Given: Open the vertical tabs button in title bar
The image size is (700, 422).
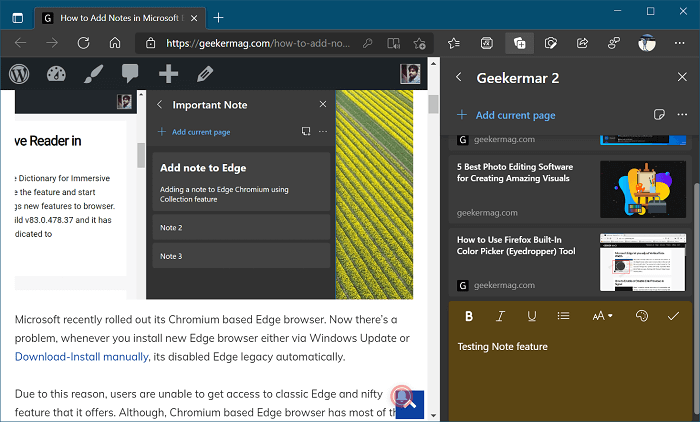Looking at the screenshot, I should coord(17,18).
